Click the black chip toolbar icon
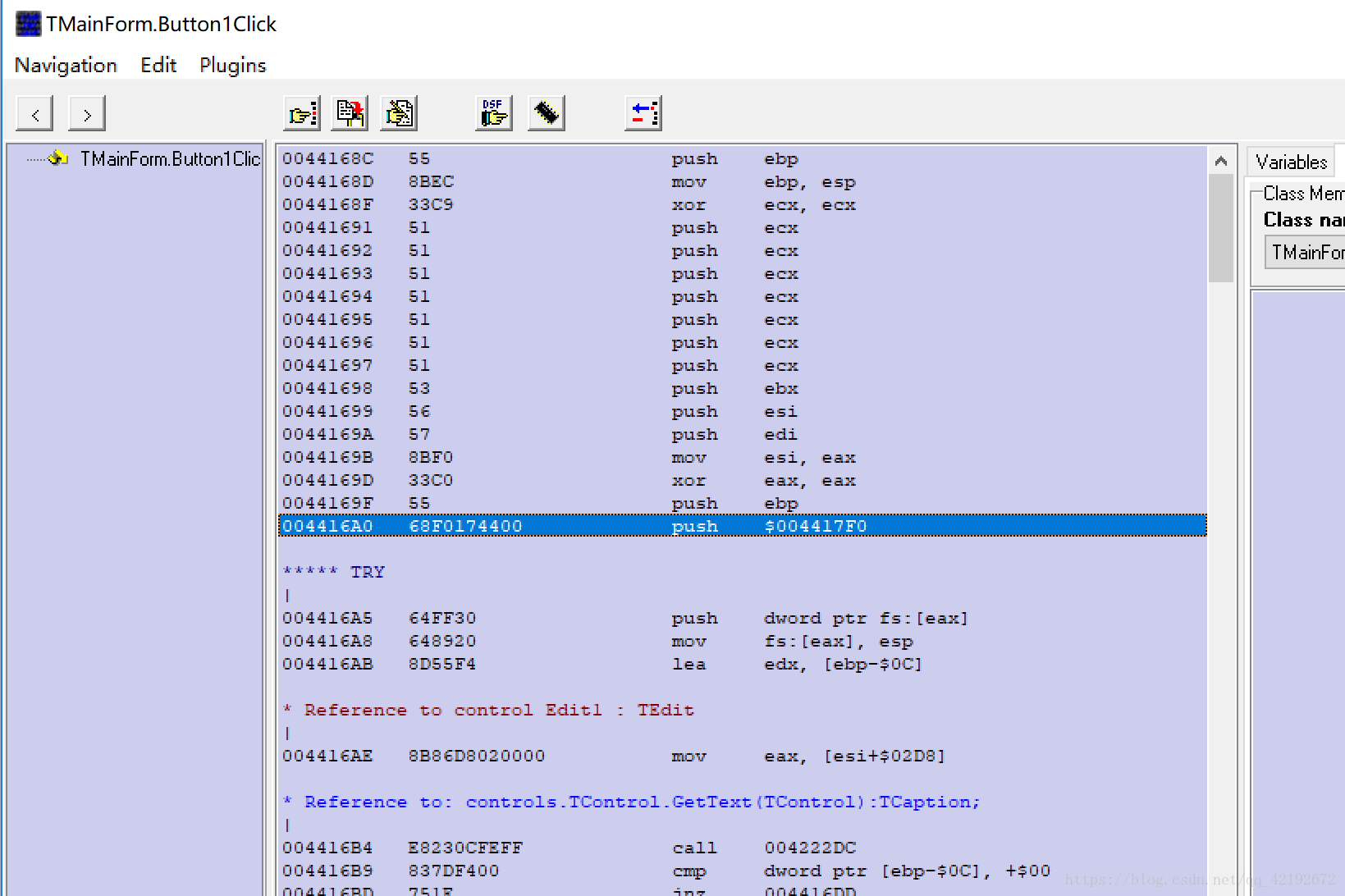The image size is (1345, 896). 547,113
